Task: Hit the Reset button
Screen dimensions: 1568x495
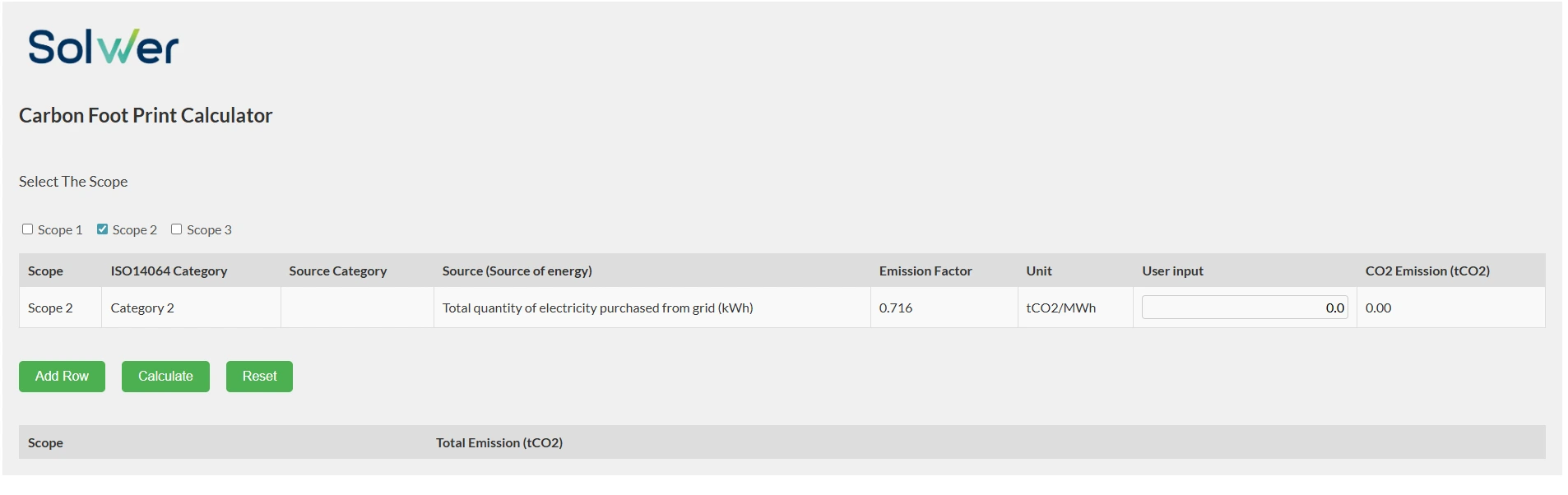Action: pos(259,377)
